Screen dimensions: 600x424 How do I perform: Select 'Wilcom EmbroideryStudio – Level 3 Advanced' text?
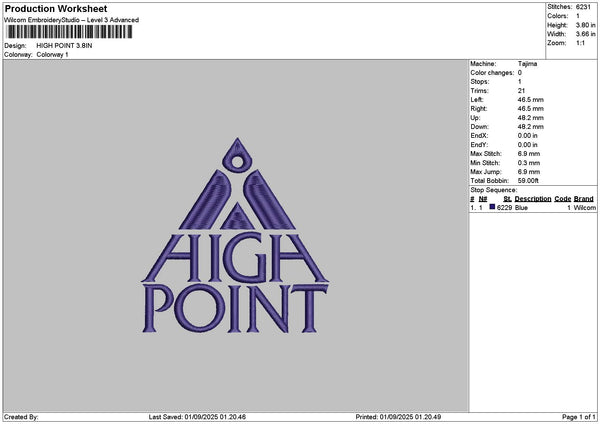[x=72, y=20]
